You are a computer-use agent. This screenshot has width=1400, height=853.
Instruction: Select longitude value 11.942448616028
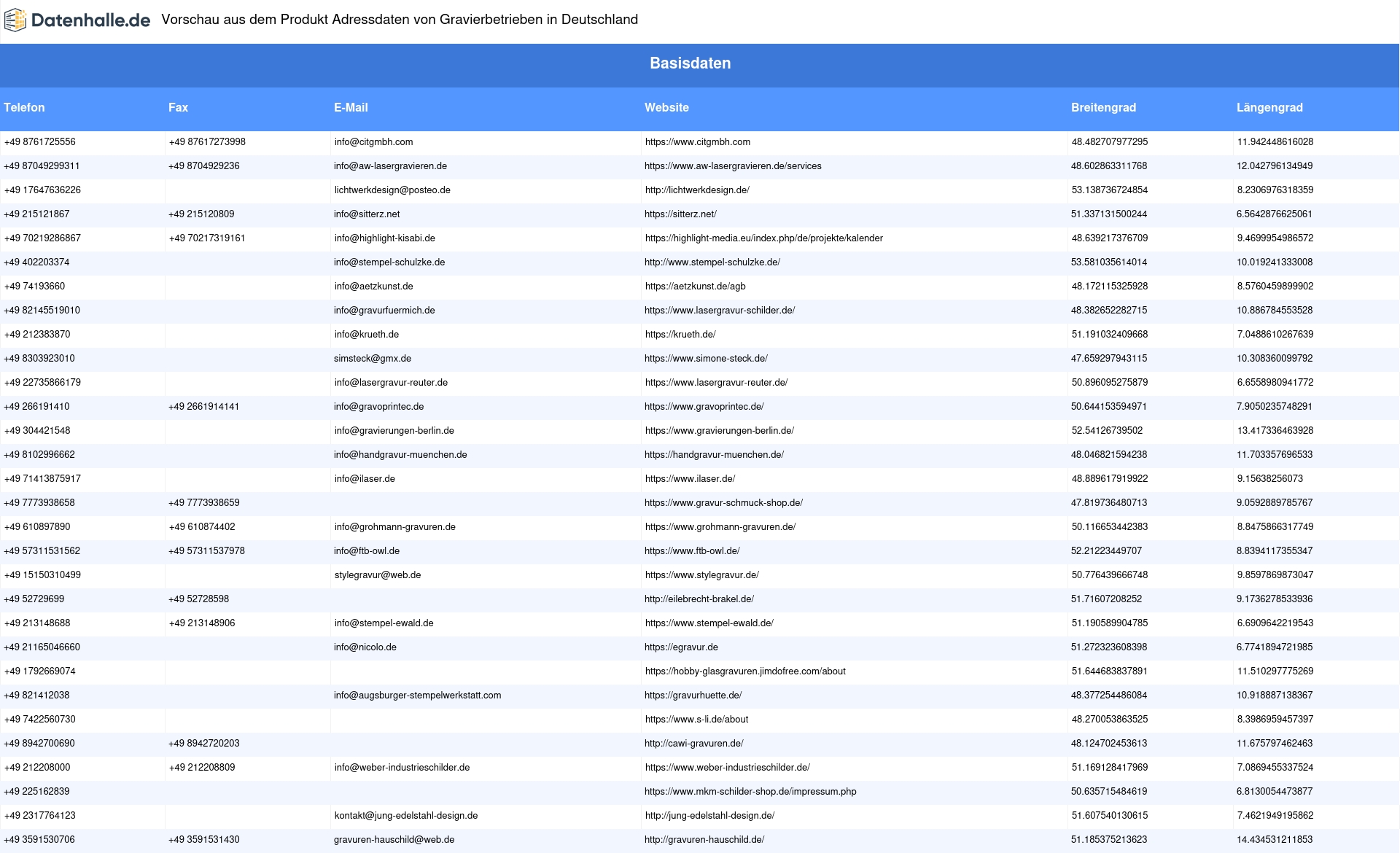[x=1275, y=142]
